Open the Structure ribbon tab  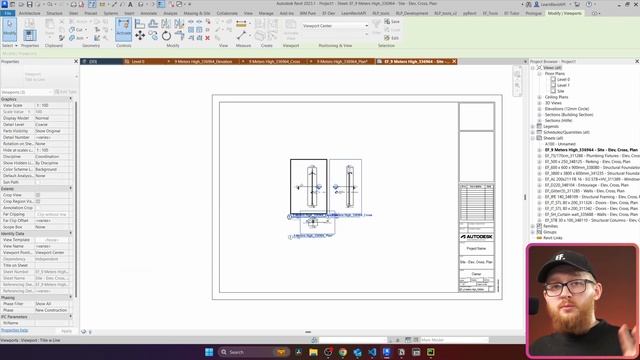pos(54,13)
